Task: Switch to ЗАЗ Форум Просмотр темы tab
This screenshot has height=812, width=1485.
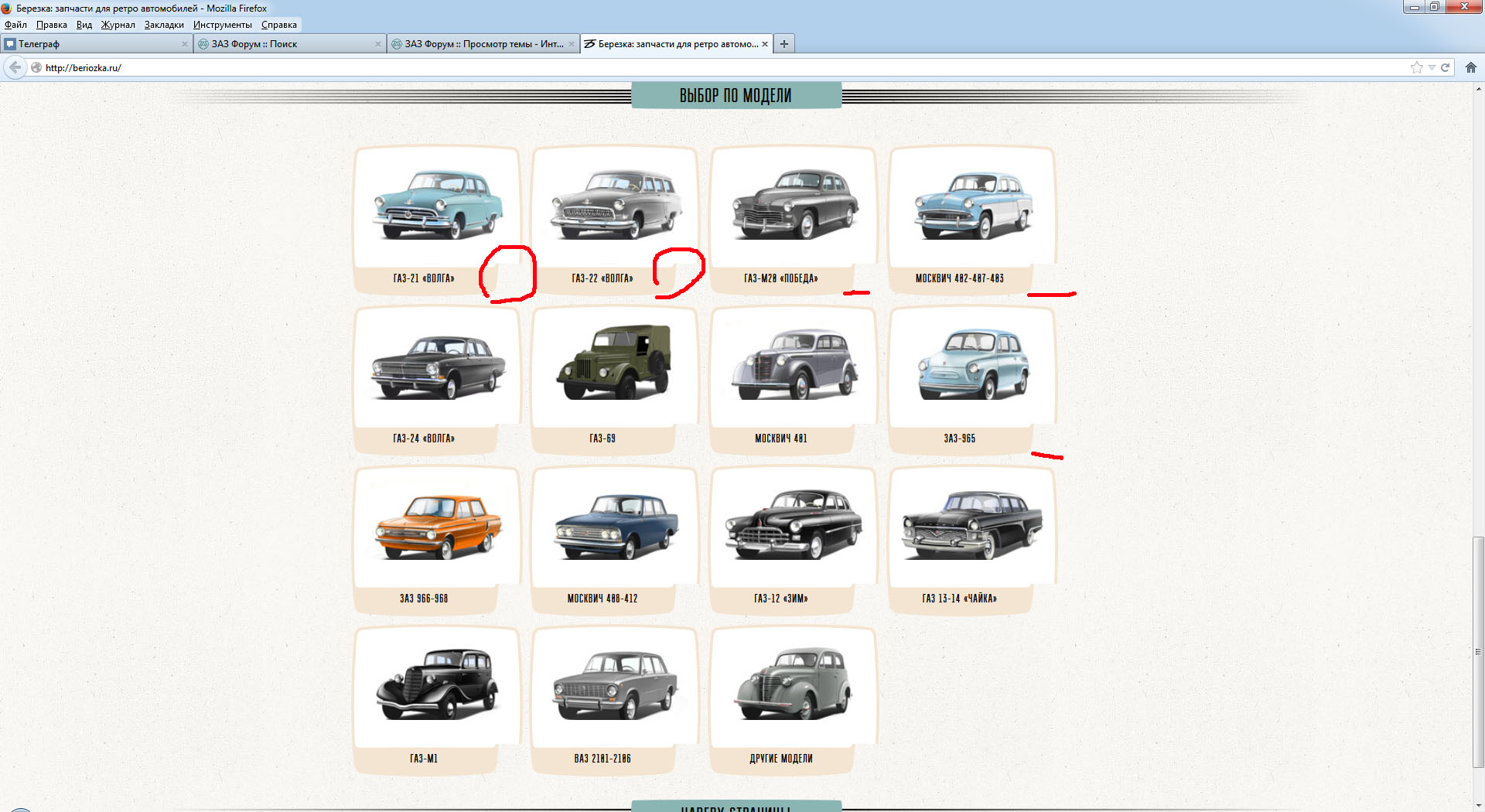Action: click(x=483, y=44)
